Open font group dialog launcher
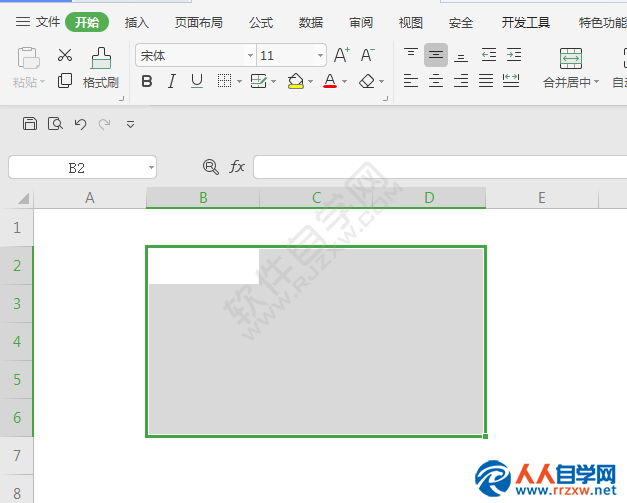This screenshot has height=503, width=627. point(385,98)
